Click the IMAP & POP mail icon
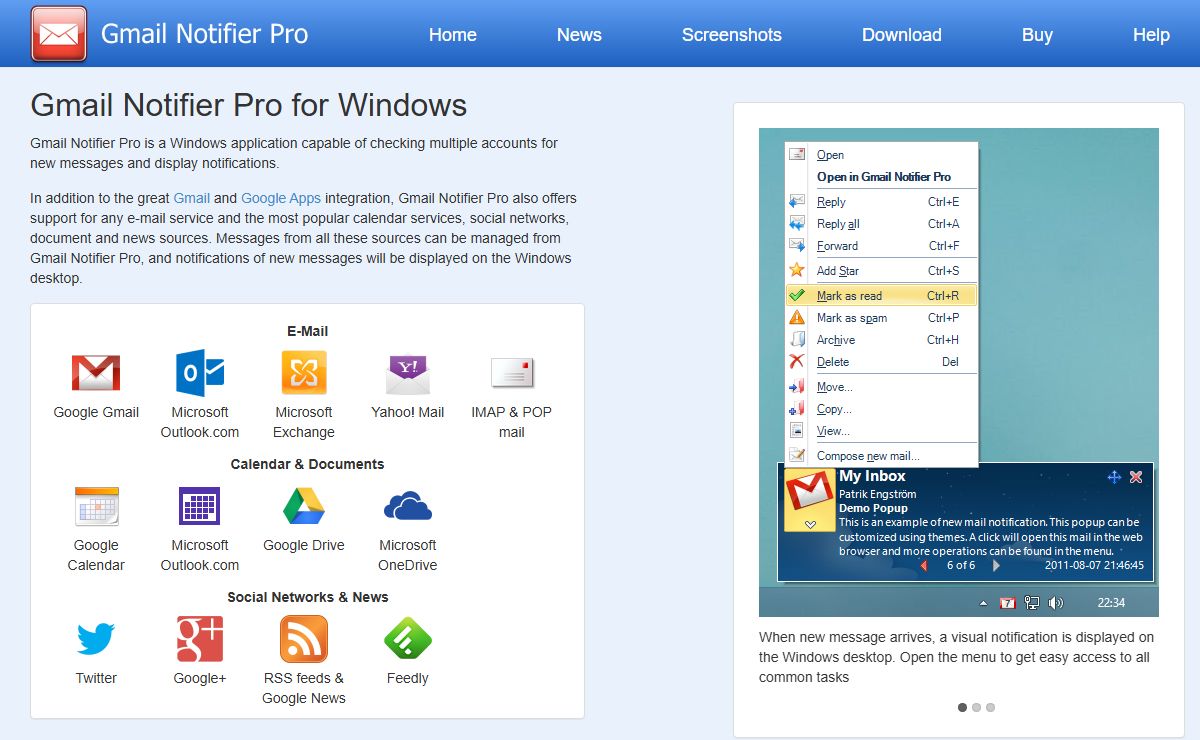1200x740 pixels. click(512, 373)
